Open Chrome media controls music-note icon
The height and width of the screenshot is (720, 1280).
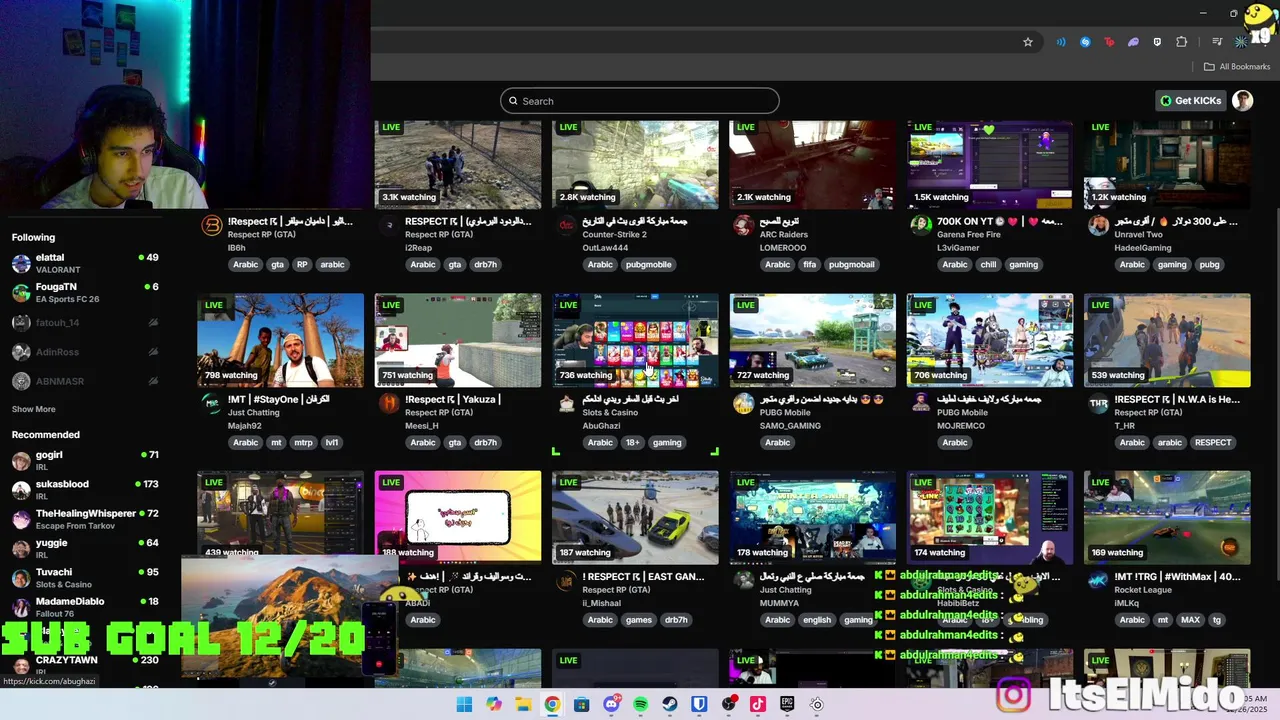click(x=1217, y=42)
